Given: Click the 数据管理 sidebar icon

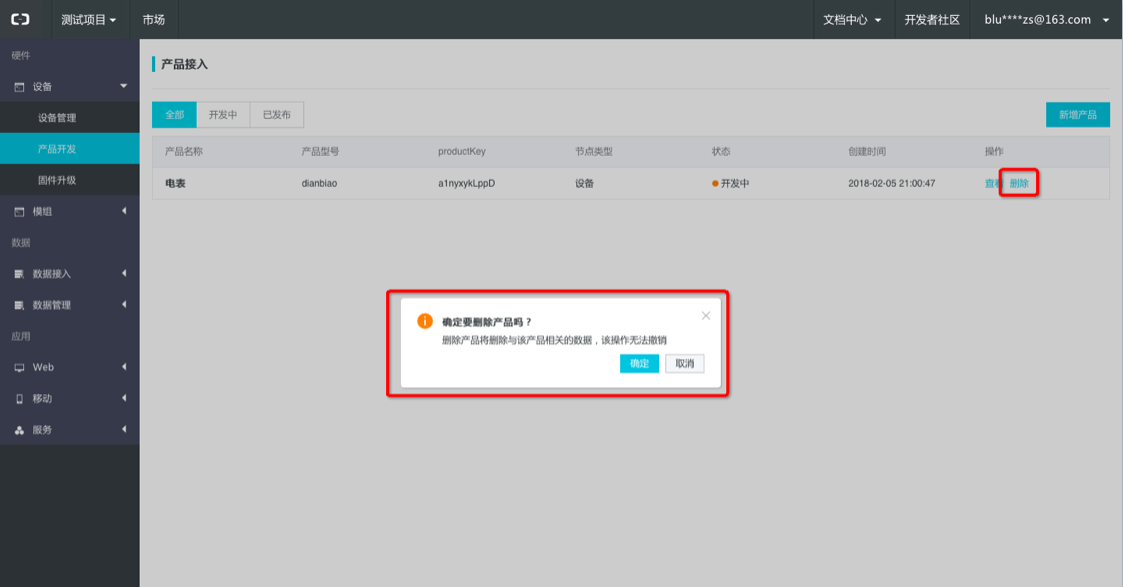Looking at the screenshot, I should point(19,306).
